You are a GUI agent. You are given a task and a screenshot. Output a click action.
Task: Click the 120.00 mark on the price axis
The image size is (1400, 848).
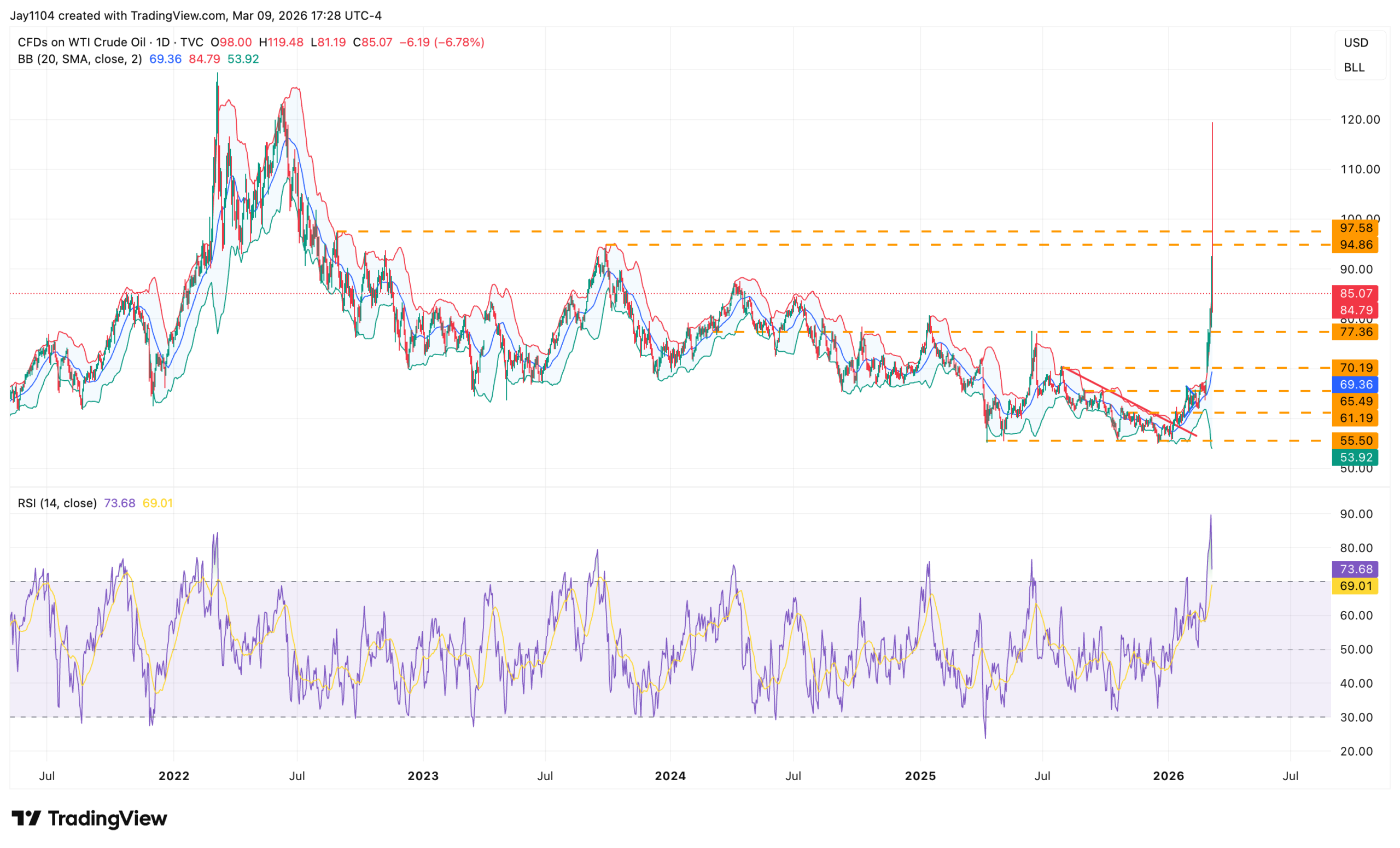pos(1360,119)
